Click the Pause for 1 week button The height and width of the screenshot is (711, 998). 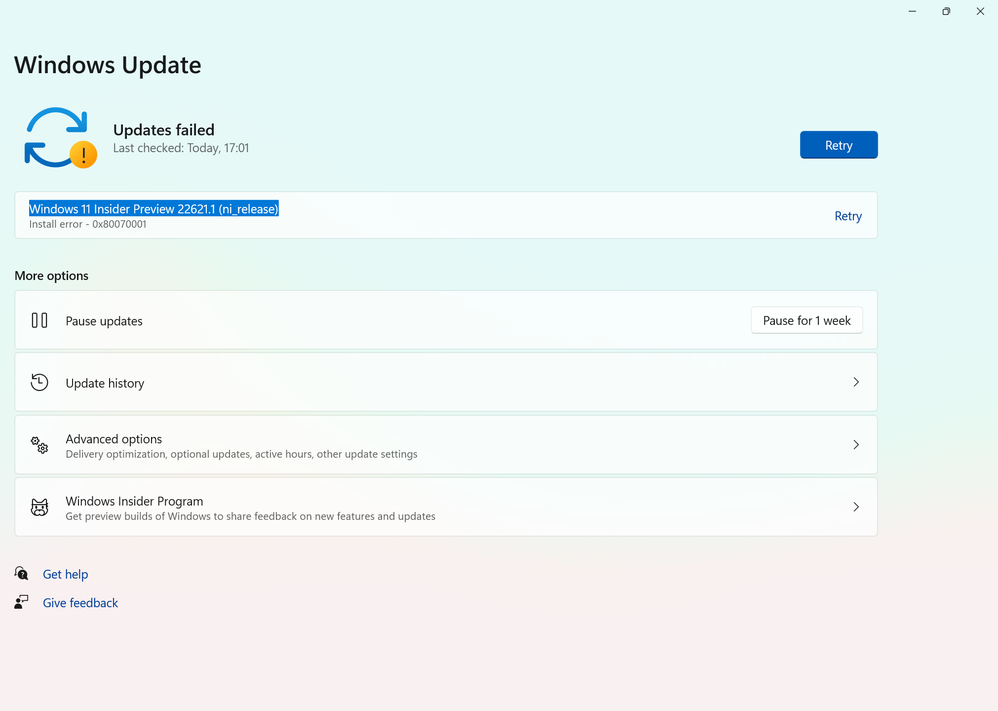[x=806, y=320]
